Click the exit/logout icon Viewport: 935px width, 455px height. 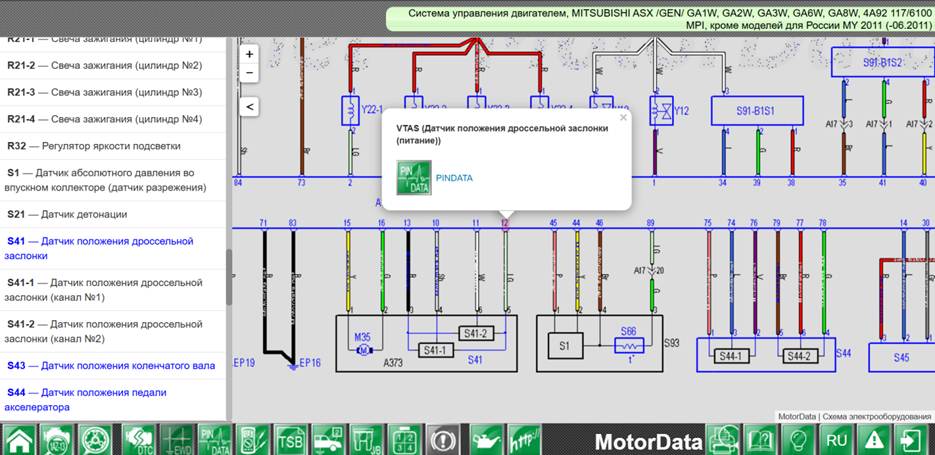912,441
